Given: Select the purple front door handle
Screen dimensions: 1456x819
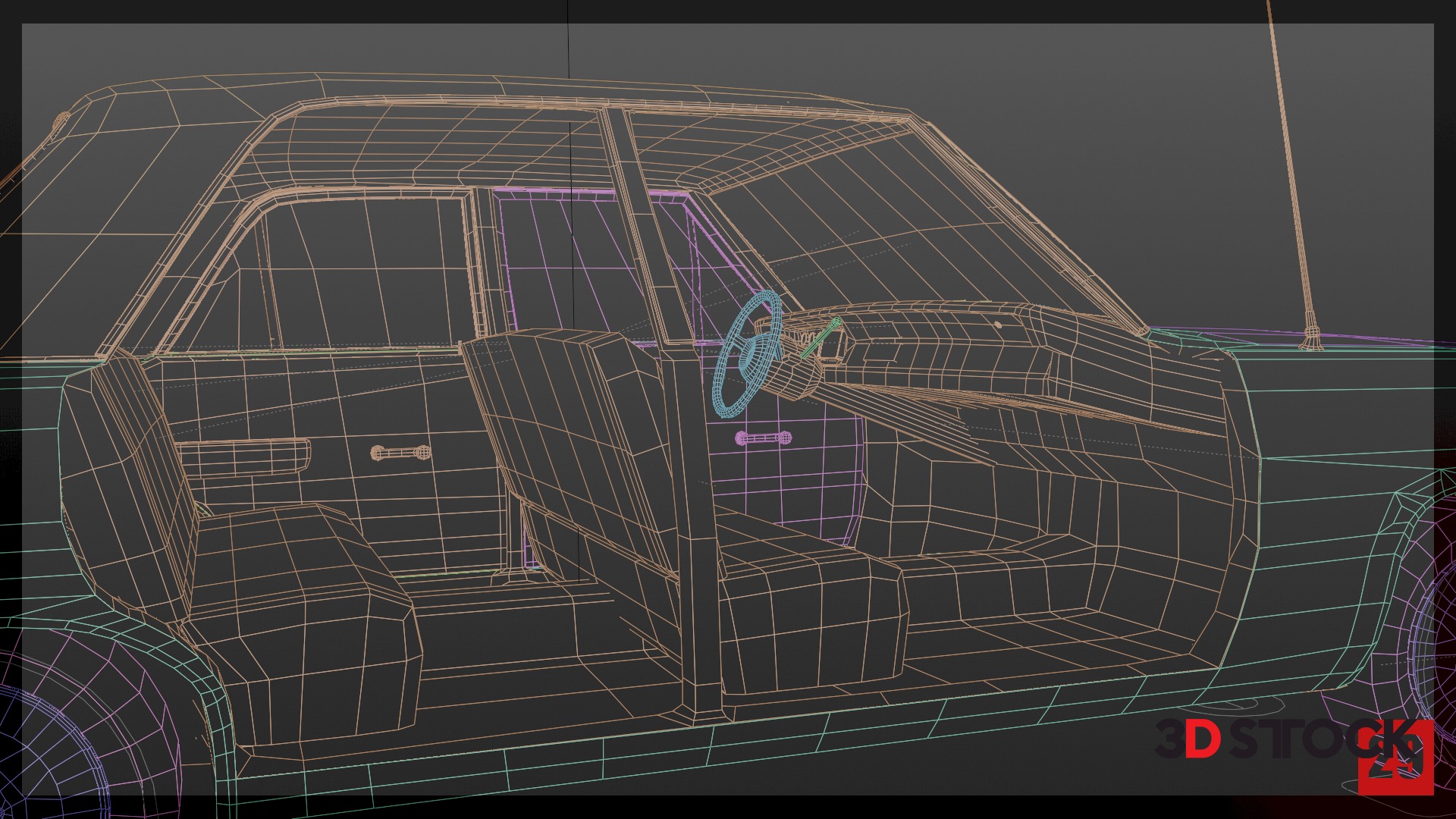Looking at the screenshot, I should (x=763, y=438).
